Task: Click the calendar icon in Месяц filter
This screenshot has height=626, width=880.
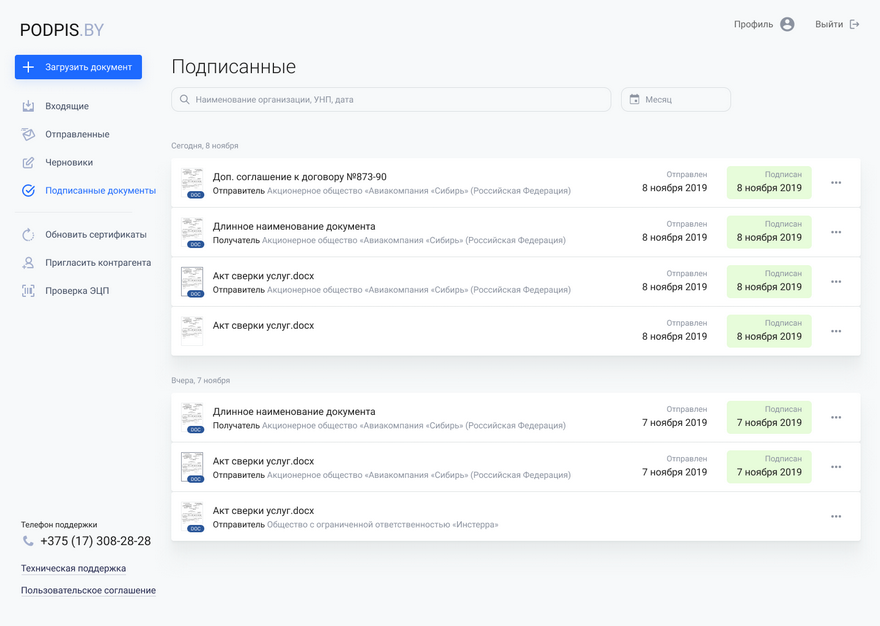Action: pyautogui.click(x=634, y=100)
